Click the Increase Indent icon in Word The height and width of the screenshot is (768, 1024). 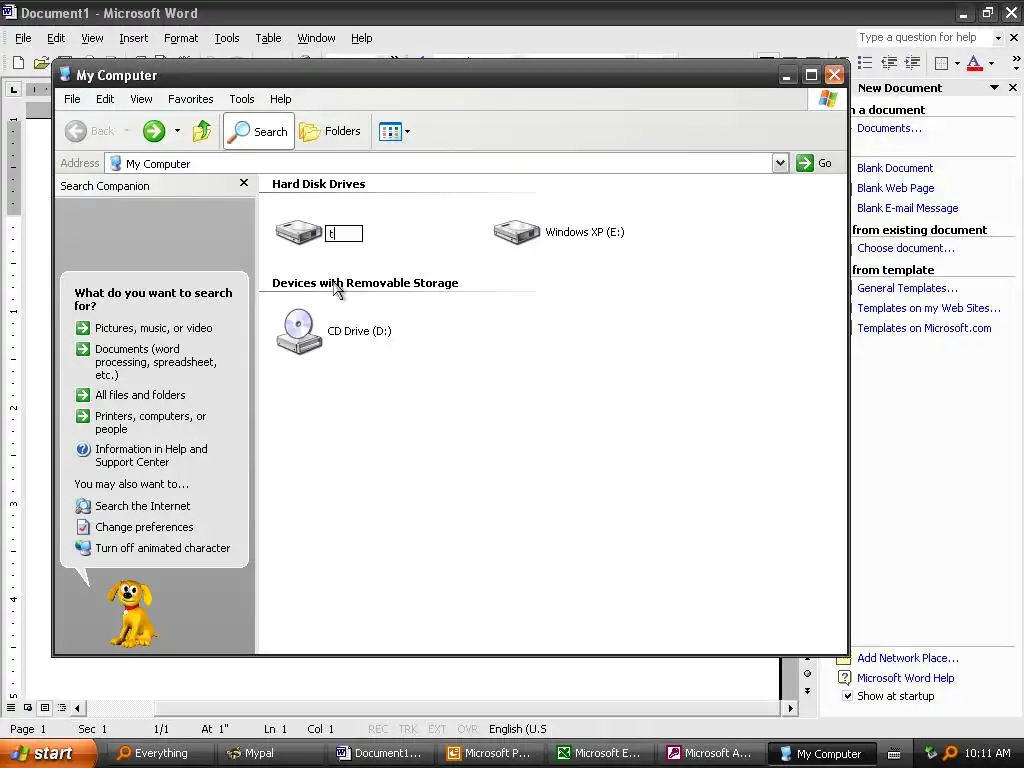point(912,63)
